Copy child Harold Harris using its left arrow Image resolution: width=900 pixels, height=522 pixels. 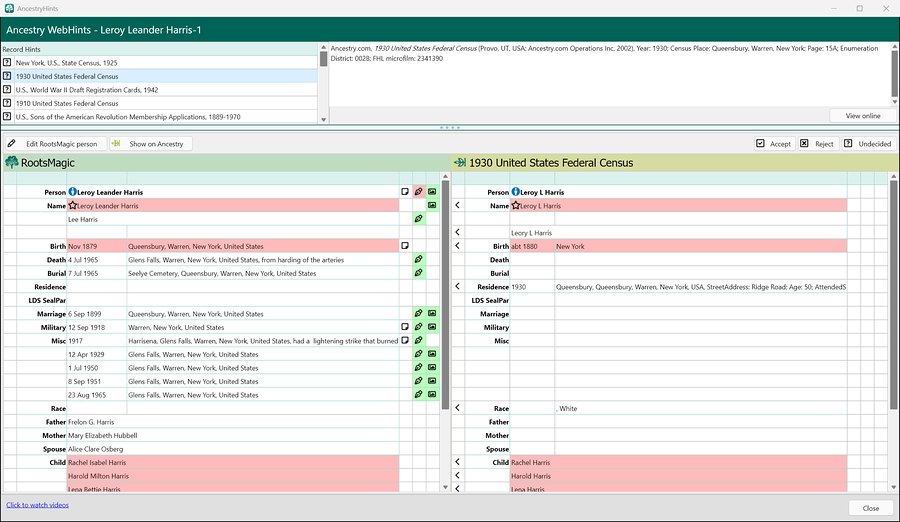(457, 475)
